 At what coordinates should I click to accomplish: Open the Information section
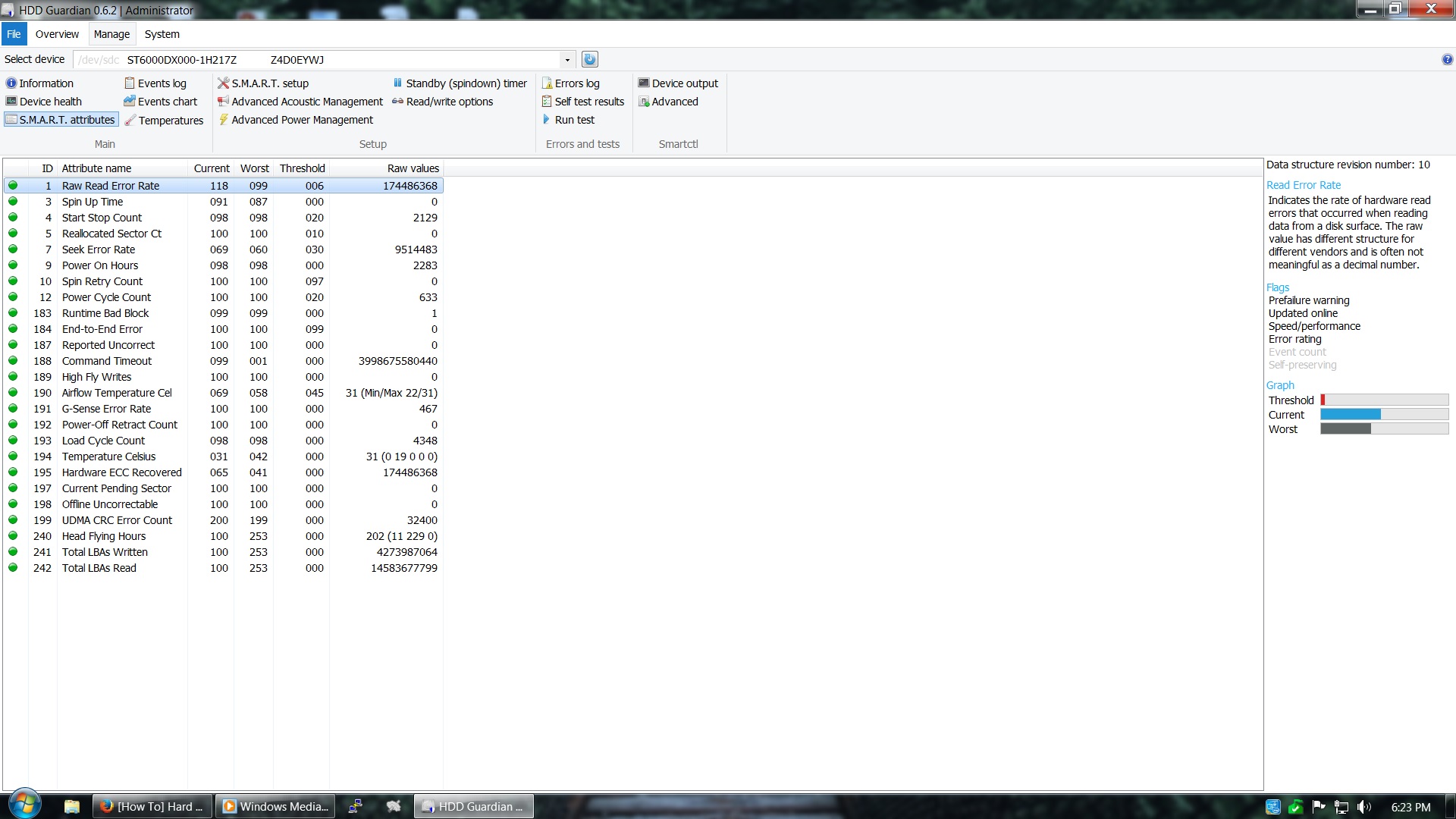(x=39, y=83)
